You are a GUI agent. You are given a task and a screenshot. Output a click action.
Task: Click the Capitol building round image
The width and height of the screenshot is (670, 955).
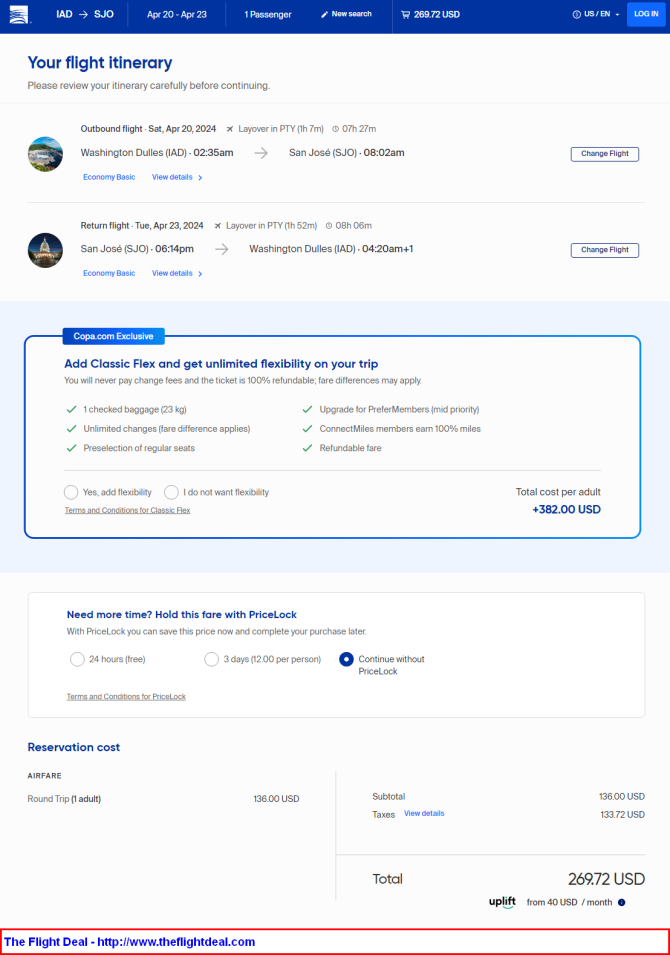[45, 250]
